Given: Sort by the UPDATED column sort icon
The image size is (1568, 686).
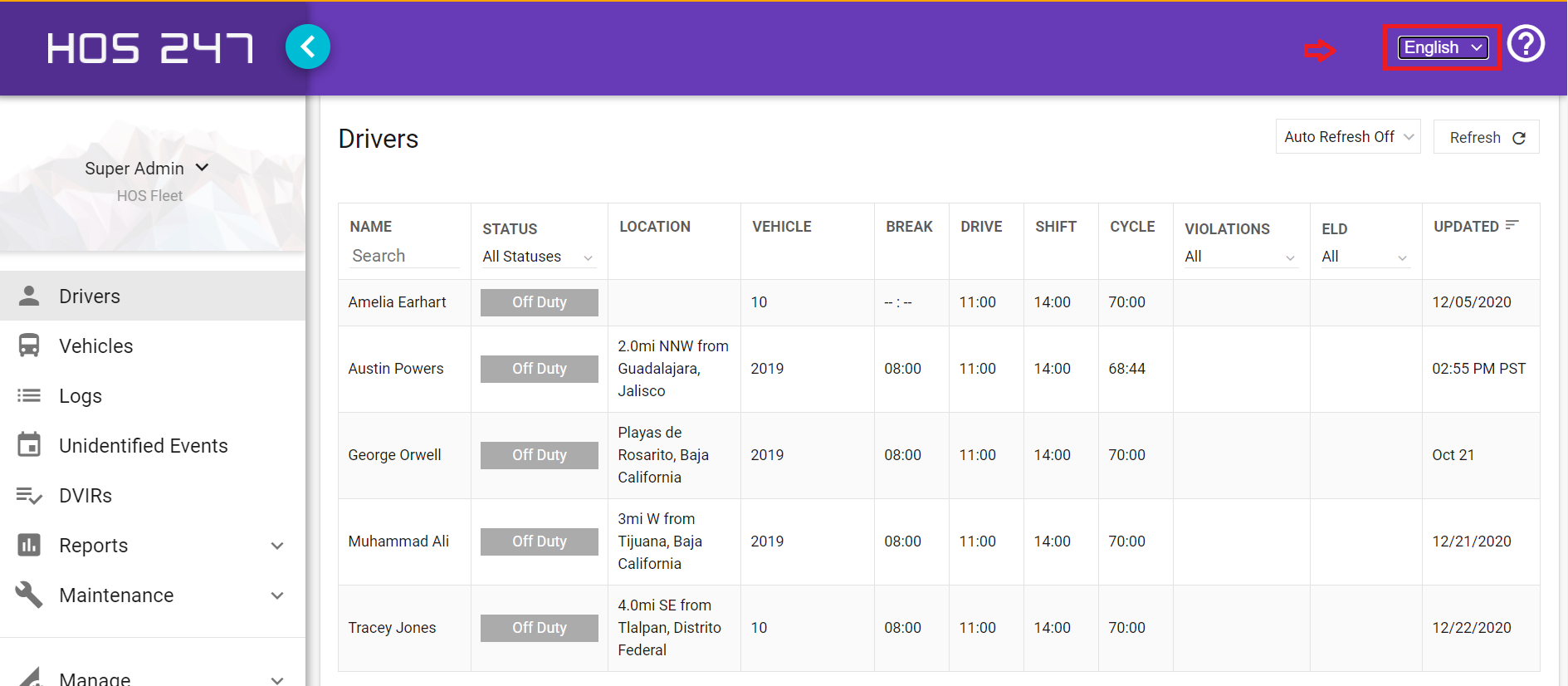Looking at the screenshot, I should pos(1512,225).
